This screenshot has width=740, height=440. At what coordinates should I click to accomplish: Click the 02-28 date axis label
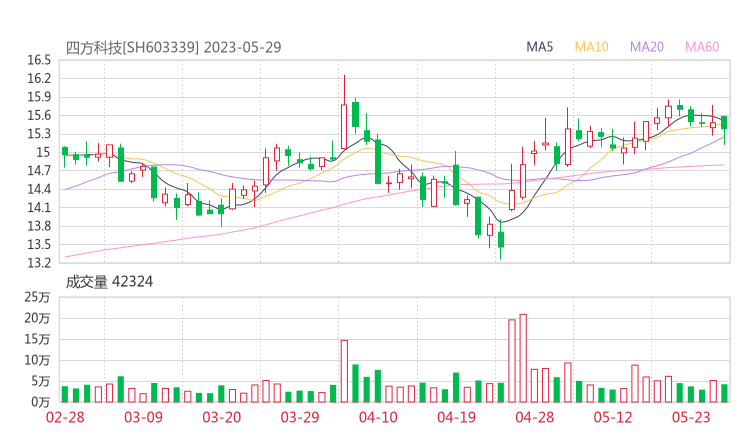(65, 417)
